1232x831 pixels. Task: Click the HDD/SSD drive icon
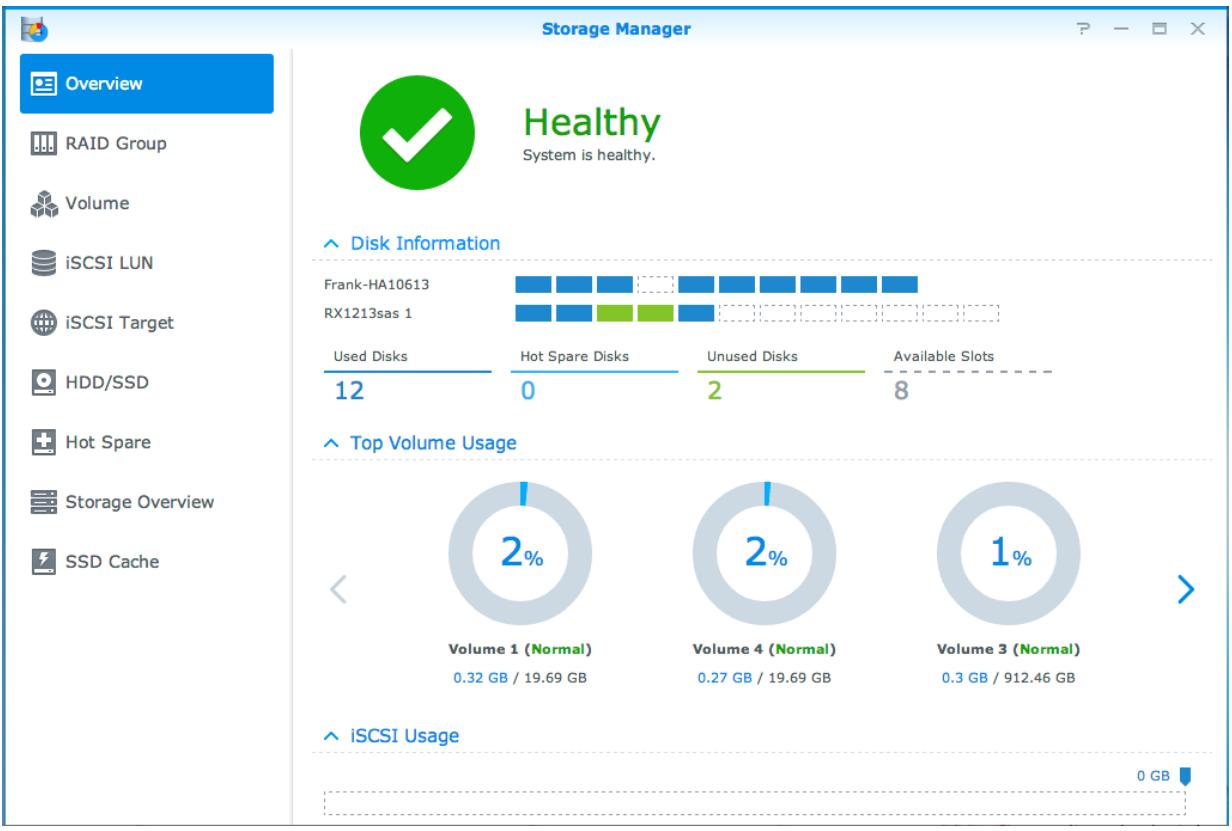45,382
